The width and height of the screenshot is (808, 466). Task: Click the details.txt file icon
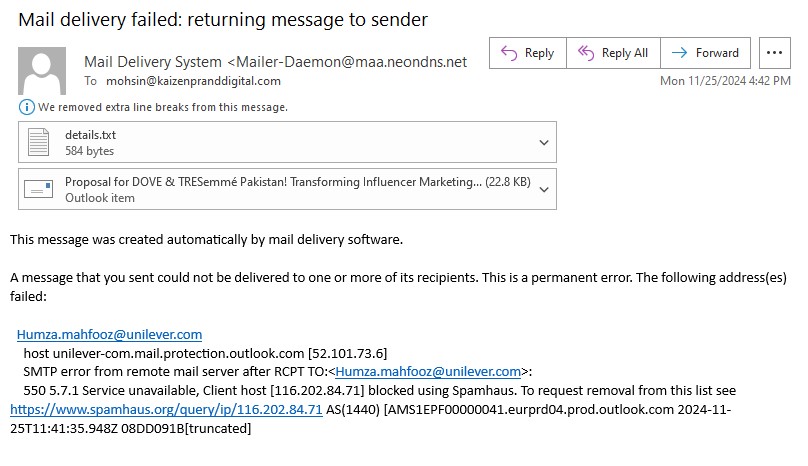tap(39, 142)
